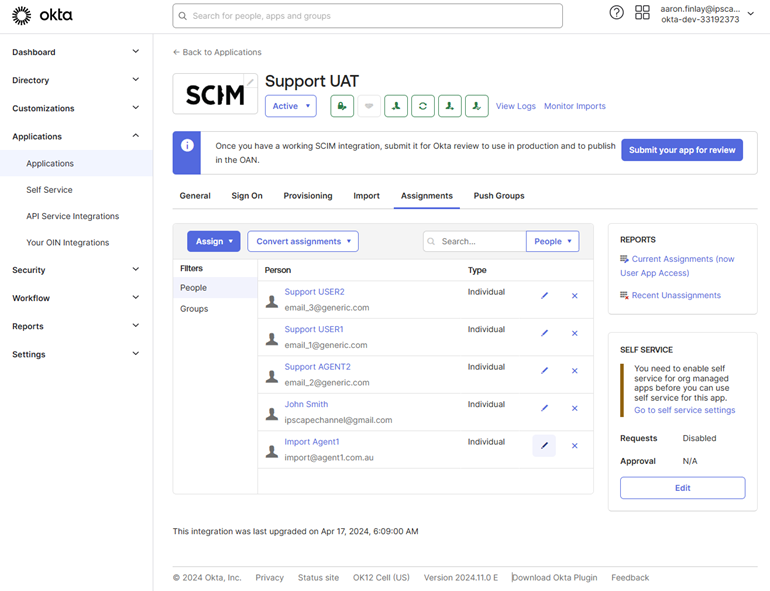
Task: Open the apps grid icon in header
Action: pos(642,13)
